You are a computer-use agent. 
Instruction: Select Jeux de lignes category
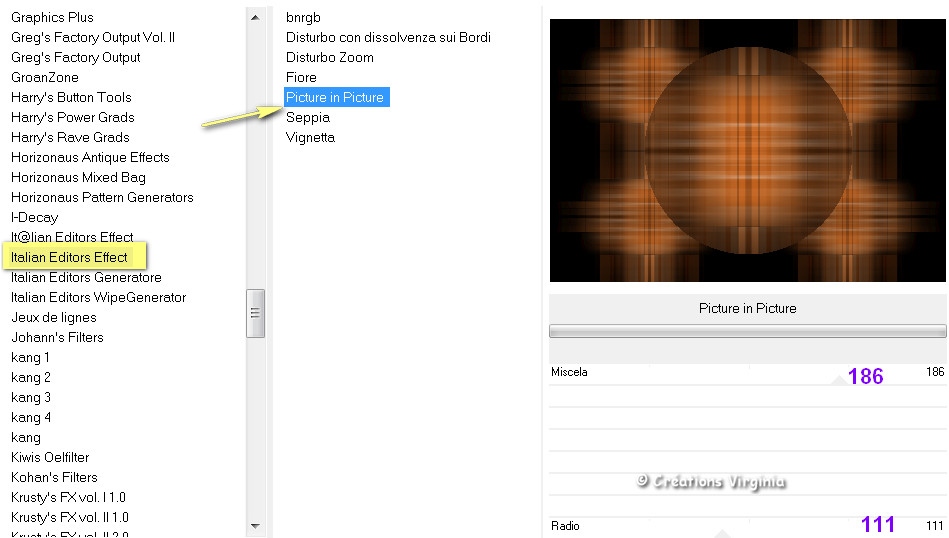(x=54, y=317)
